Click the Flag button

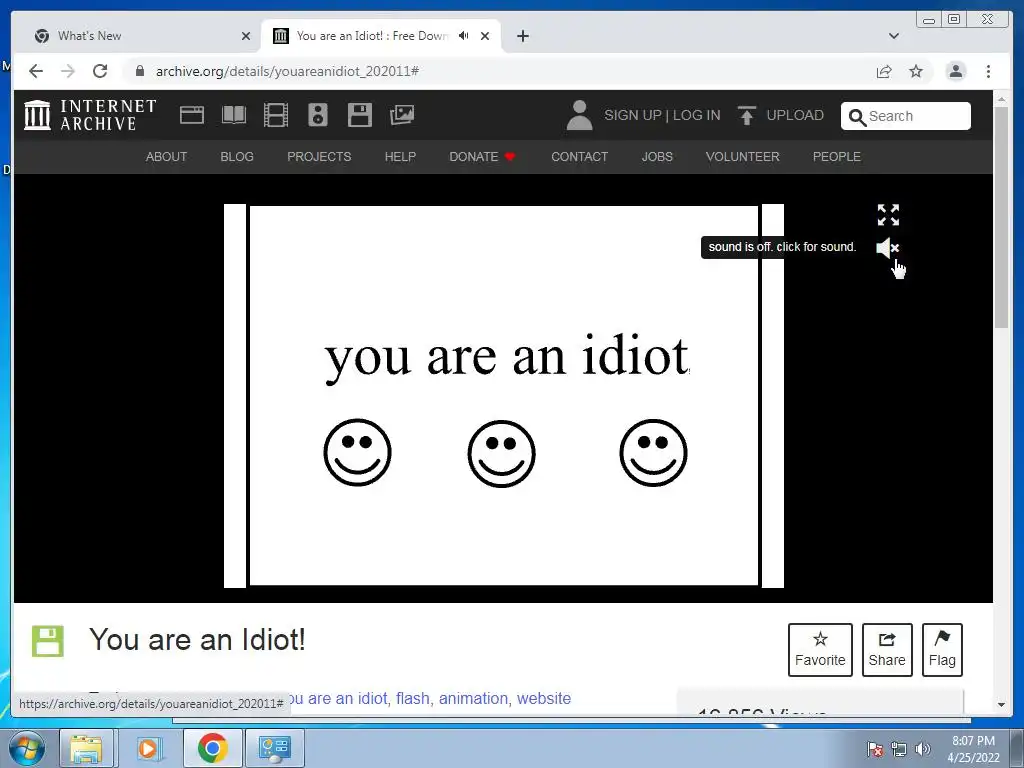[x=942, y=650]
